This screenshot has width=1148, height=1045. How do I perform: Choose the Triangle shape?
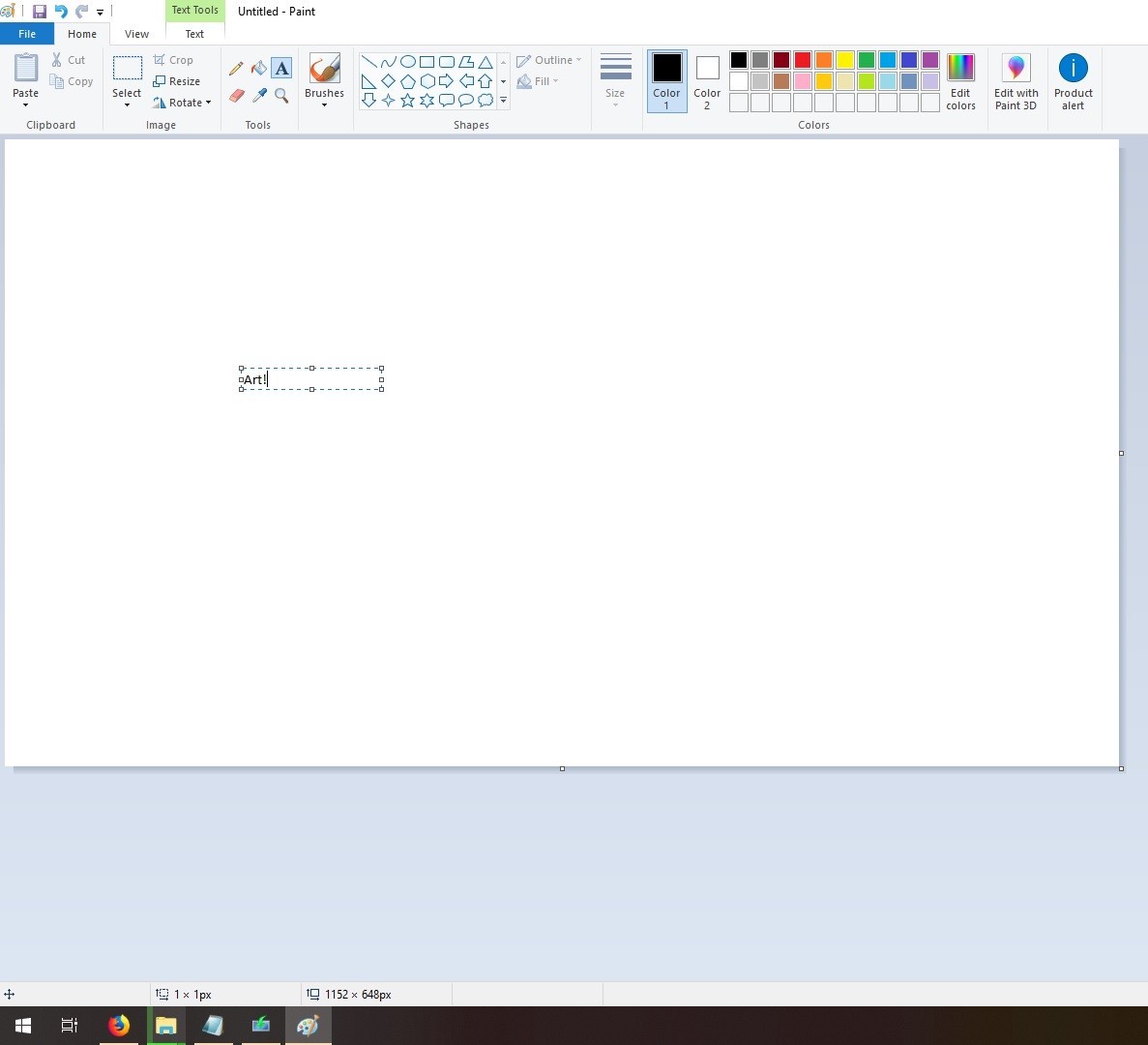click(485, 62)
